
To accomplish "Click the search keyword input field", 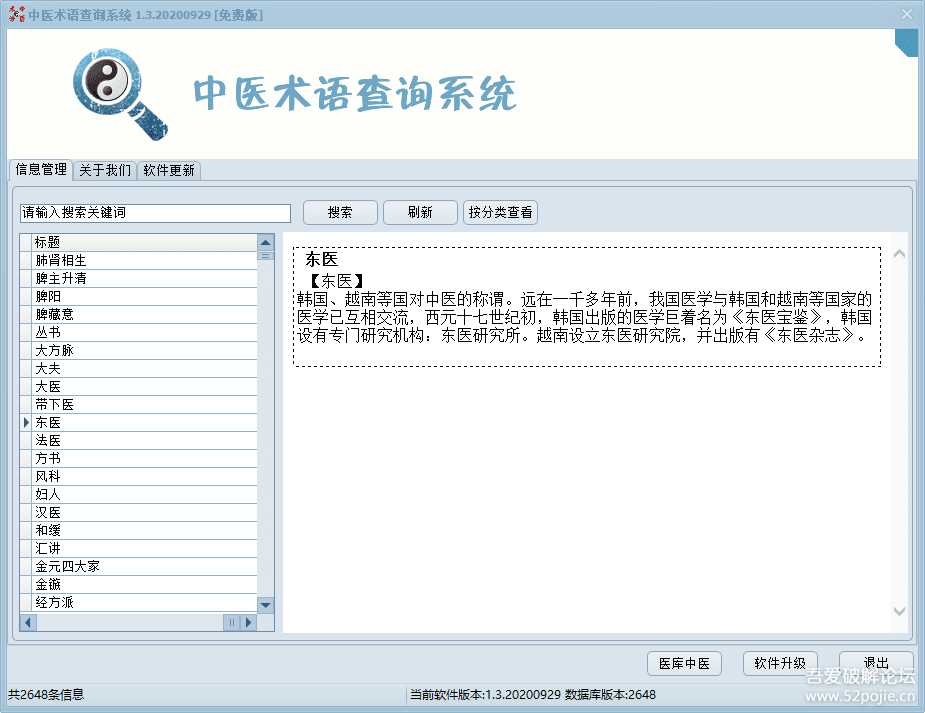I will pyautogui.click(x=154, y=212).
